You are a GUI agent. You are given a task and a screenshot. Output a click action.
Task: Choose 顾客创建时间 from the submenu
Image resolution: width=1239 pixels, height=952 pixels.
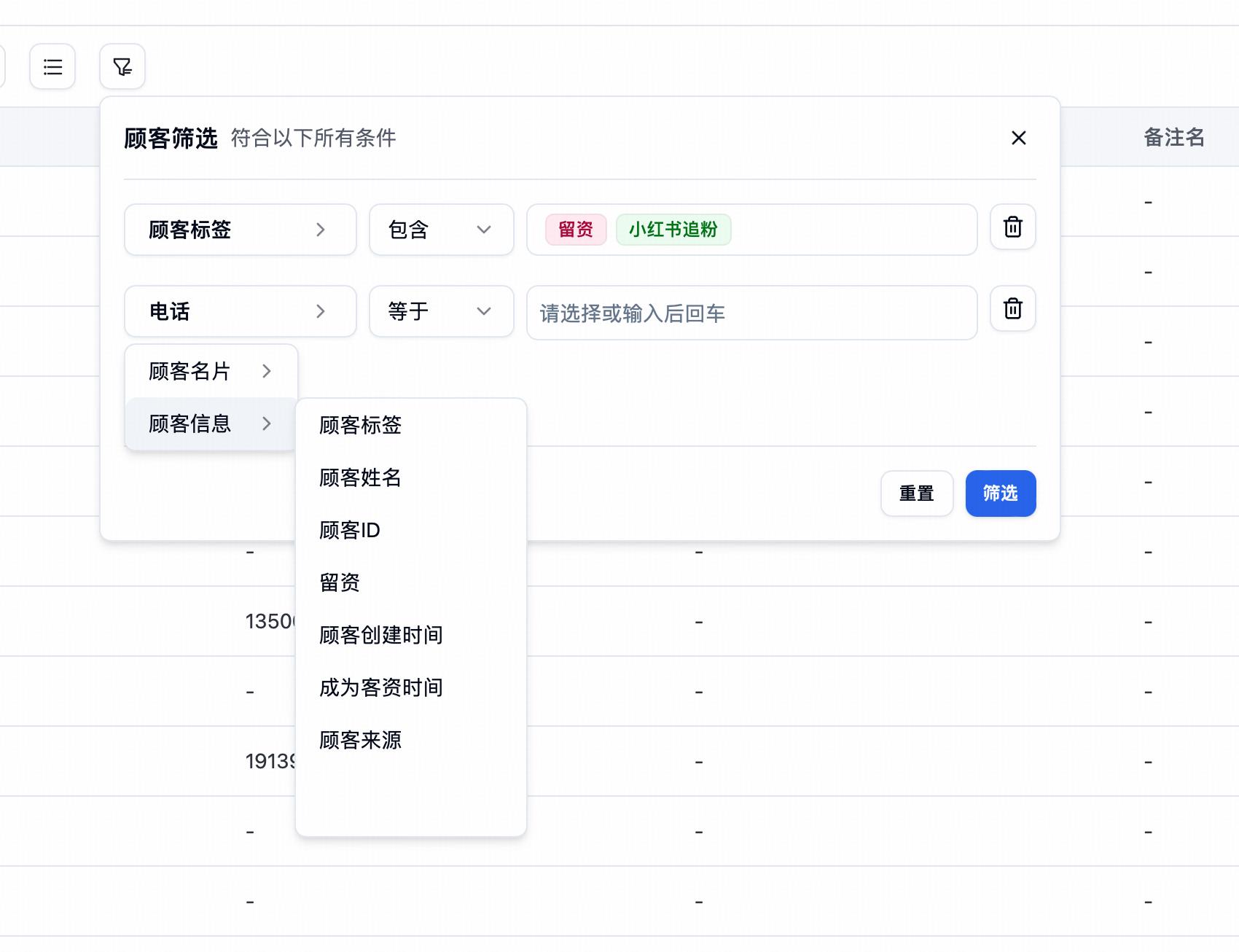[381, 635]
